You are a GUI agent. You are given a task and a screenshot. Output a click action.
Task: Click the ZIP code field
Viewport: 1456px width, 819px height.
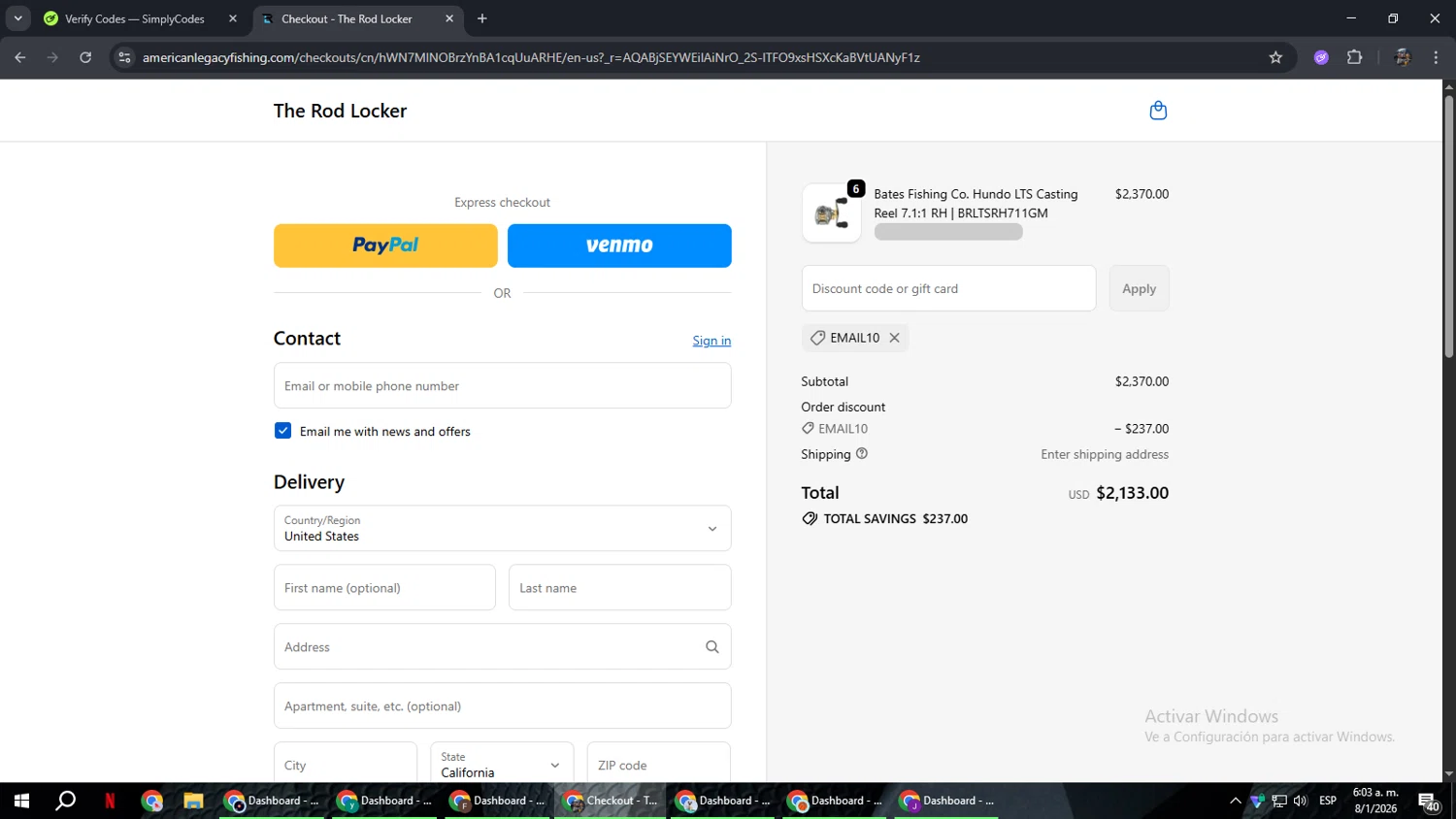[658, 765]
